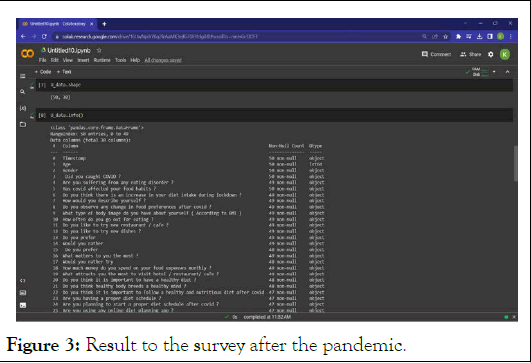Run the u_data.shape cell
531x363 pixels.
32,85
